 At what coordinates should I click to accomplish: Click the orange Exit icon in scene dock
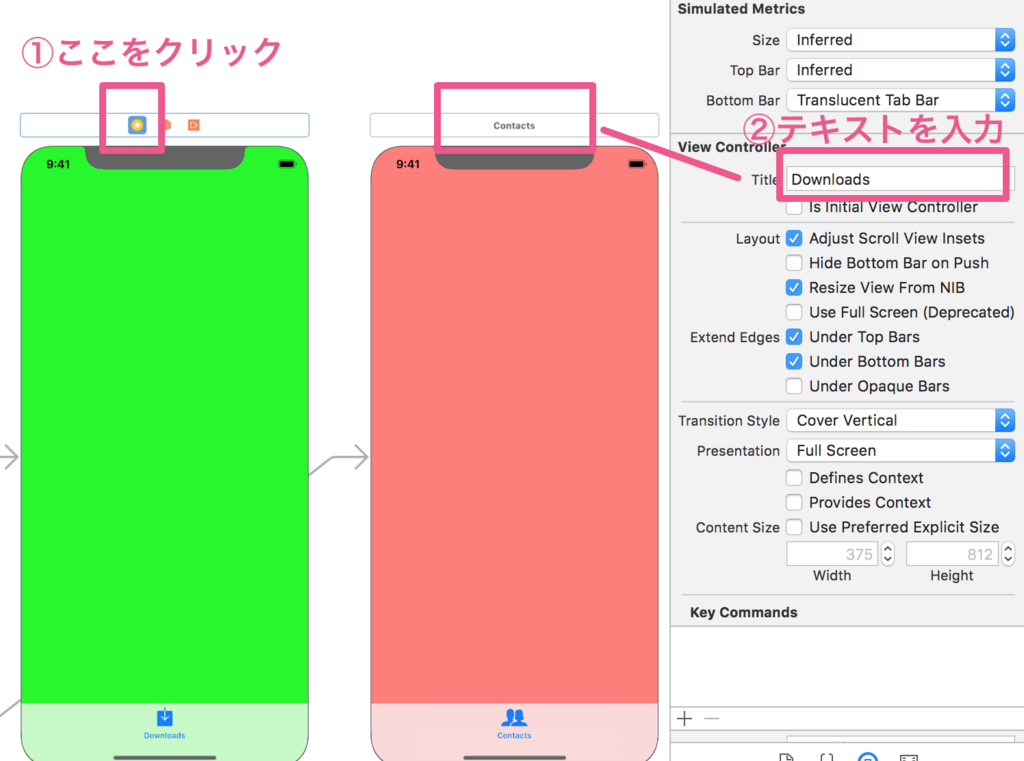[193, 125]
